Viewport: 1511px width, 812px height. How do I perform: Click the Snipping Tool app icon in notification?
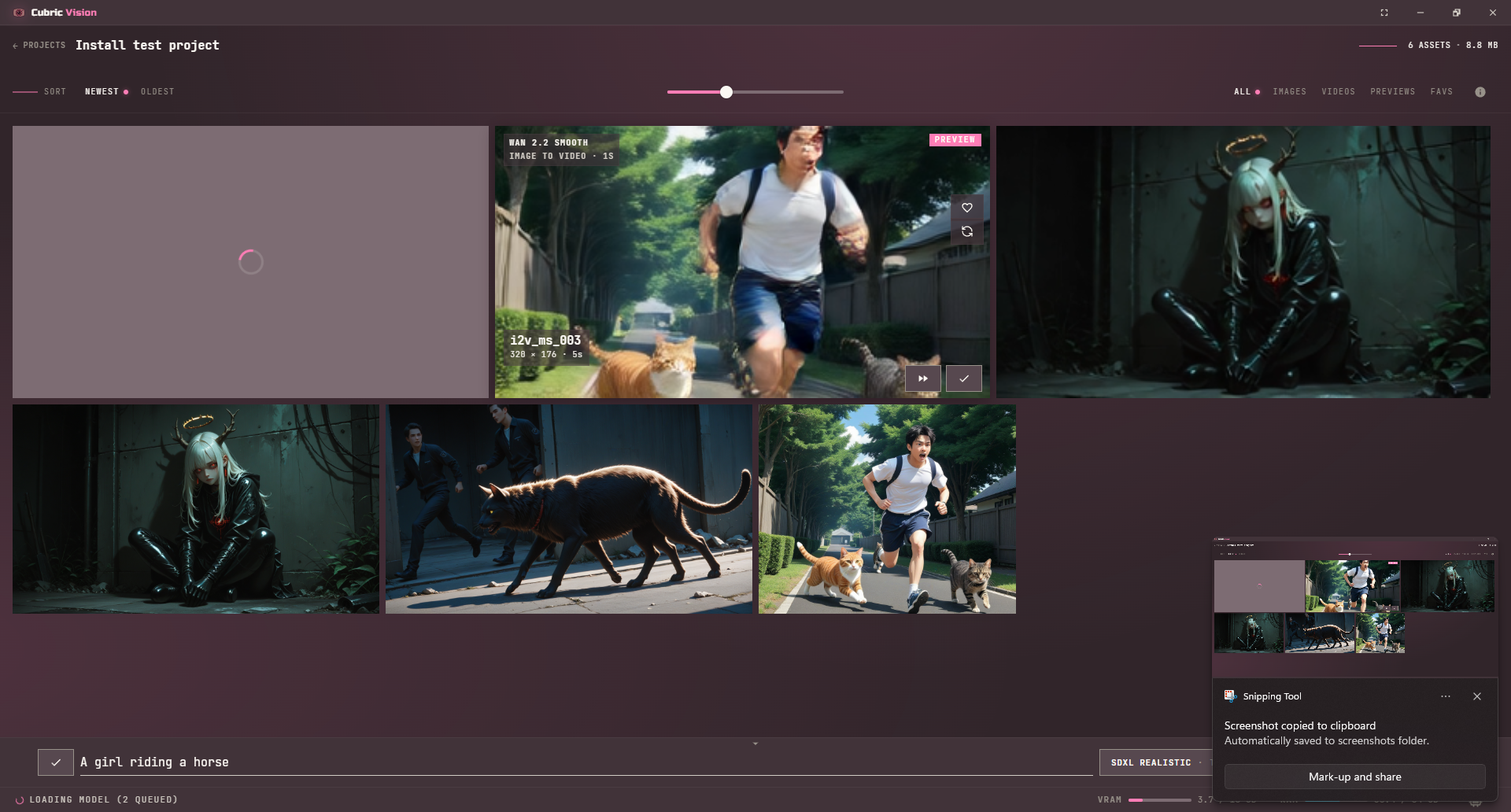tap(1230, 696)
